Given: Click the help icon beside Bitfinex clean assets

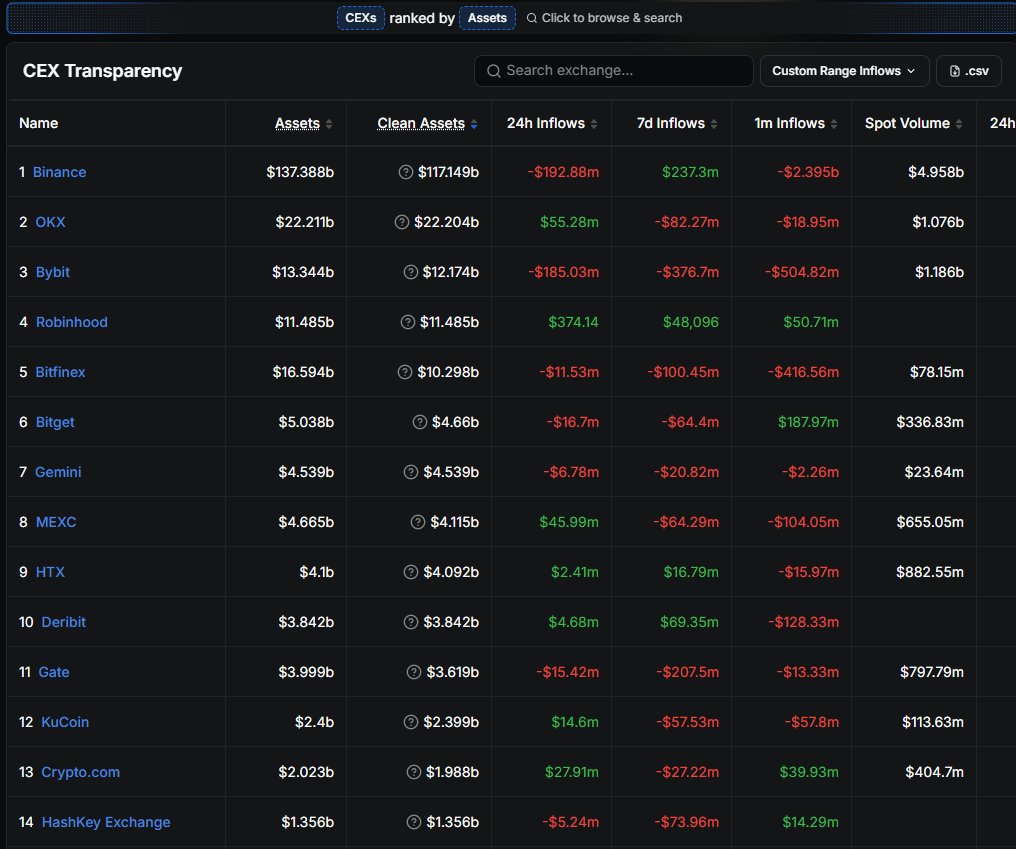Looking at the screenshot, I should [405, 371].
